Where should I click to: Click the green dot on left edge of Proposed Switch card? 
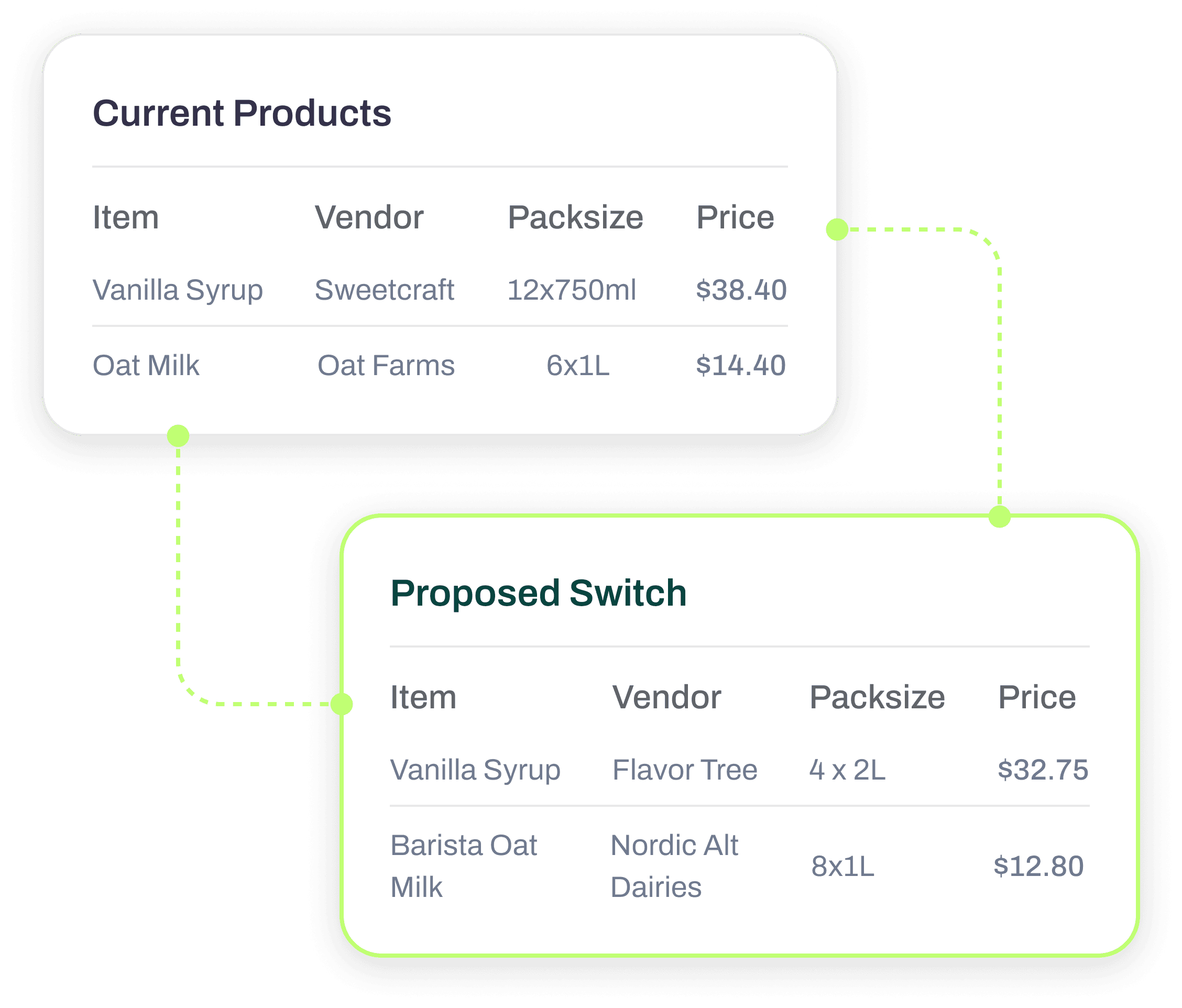(342, 704)
